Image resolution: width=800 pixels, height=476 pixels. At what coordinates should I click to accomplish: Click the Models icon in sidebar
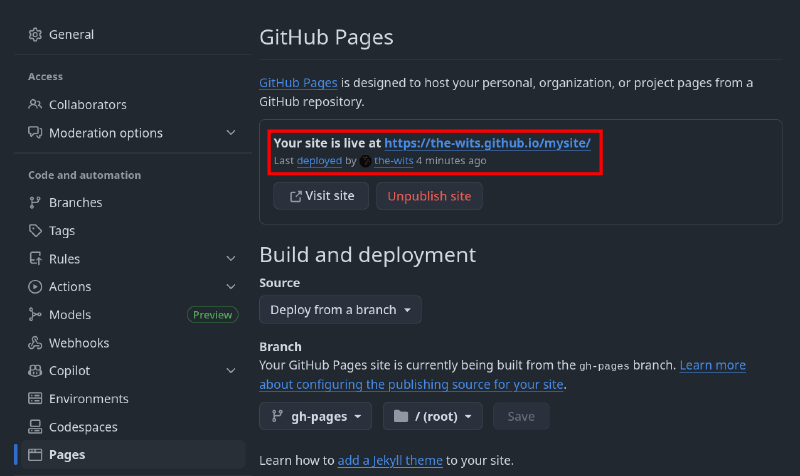tap(35, 315)
